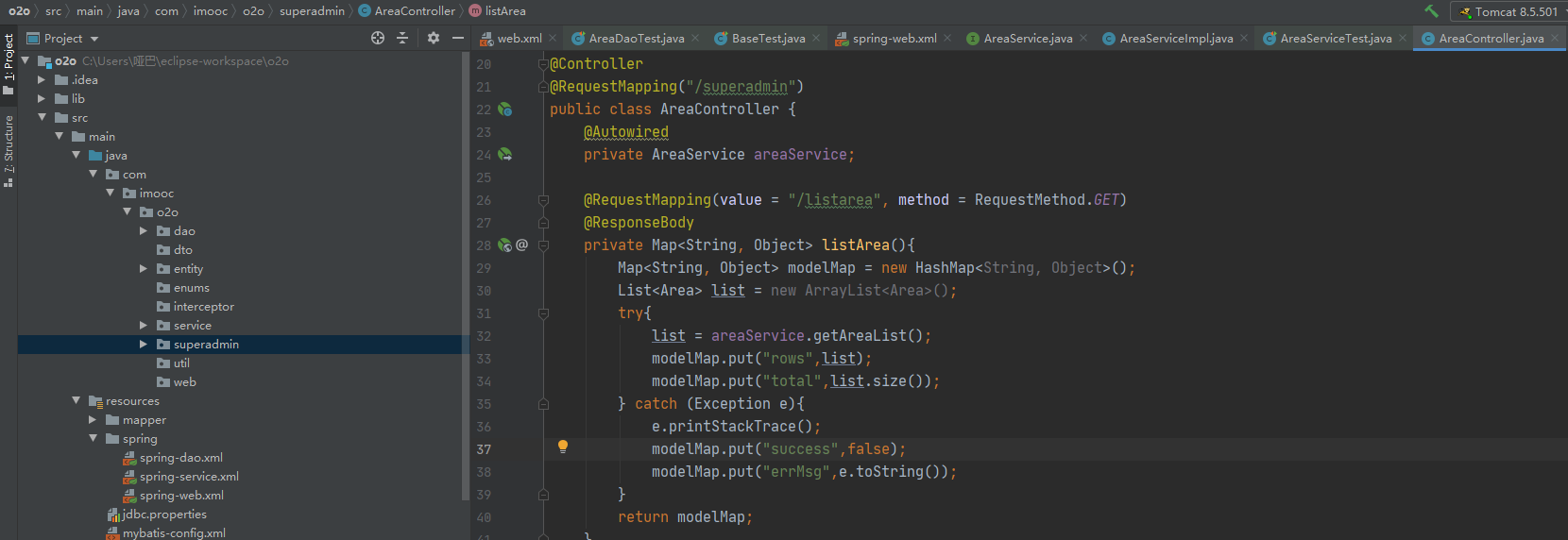Image resolution: width=1568 pixels, height=540 pixels.
Task: Click the AreaController breadcrumb
Action: [407, 11]
